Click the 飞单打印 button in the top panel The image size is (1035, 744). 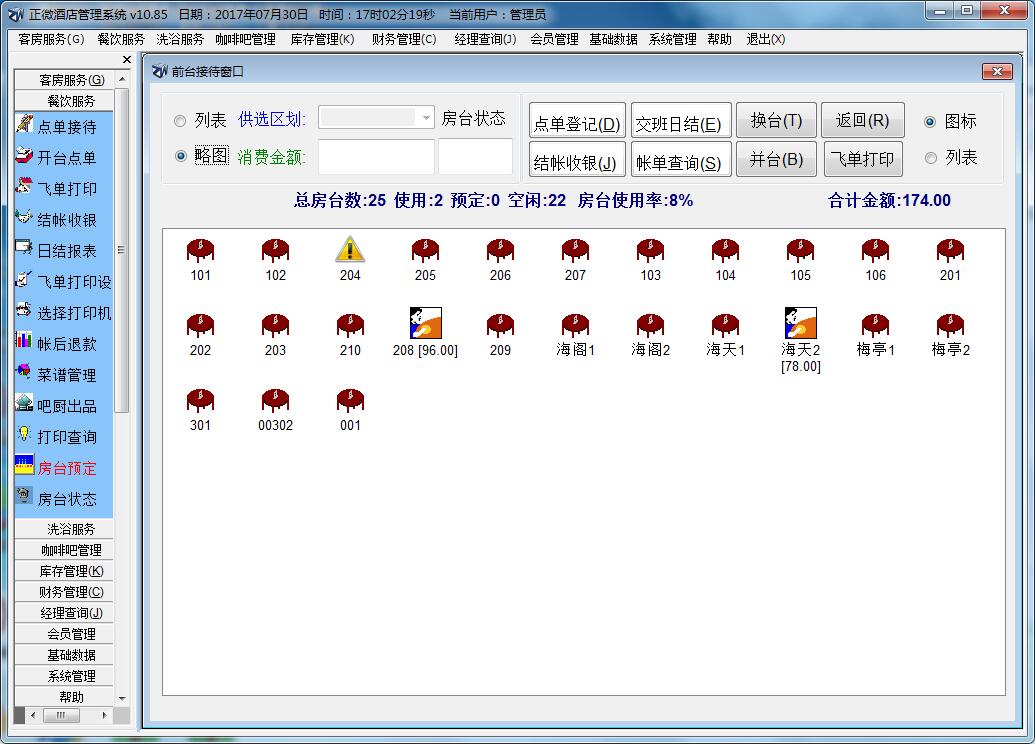click(862, 159)
